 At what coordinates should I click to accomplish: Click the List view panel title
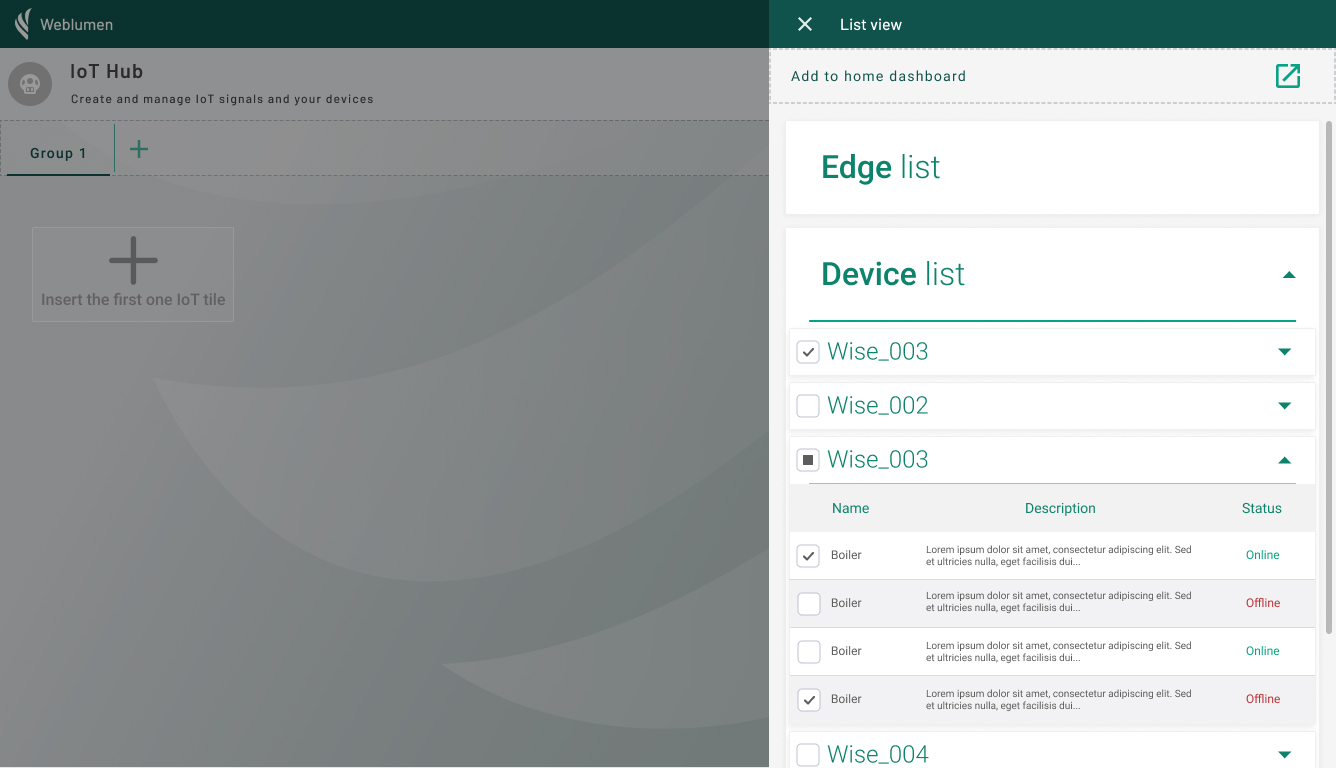871,24
